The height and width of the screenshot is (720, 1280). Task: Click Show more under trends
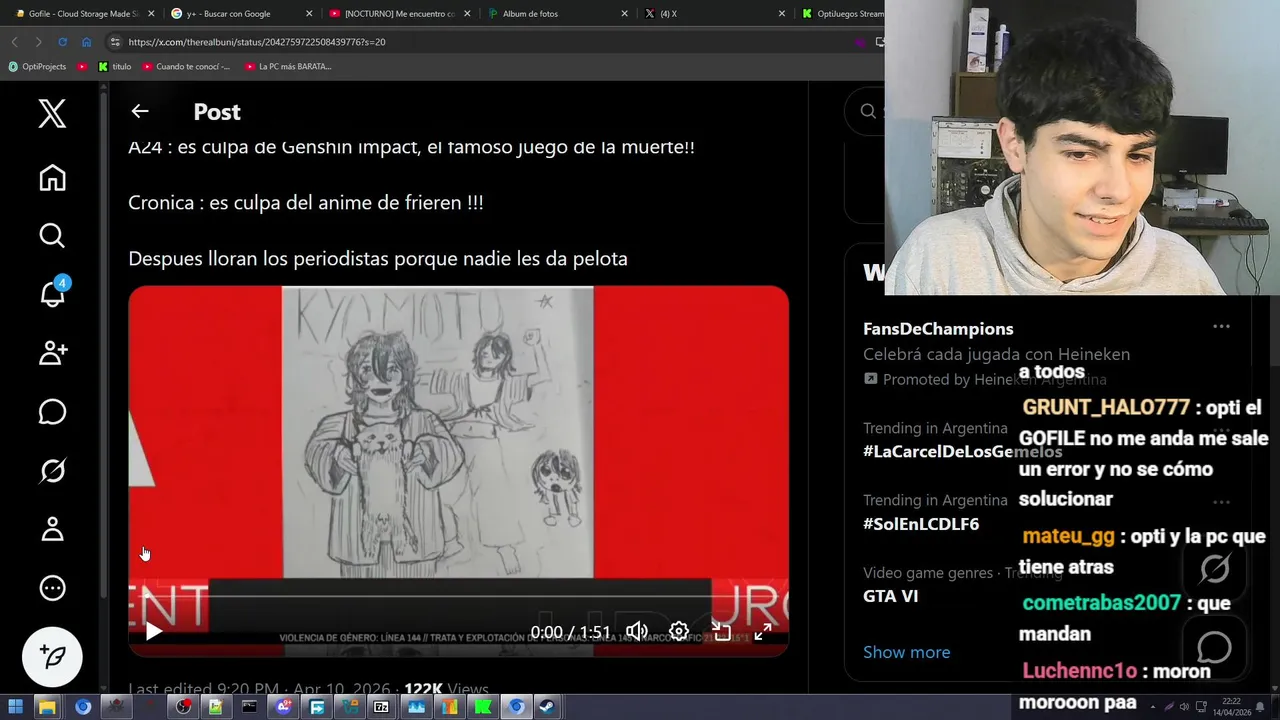coord(906,652)
